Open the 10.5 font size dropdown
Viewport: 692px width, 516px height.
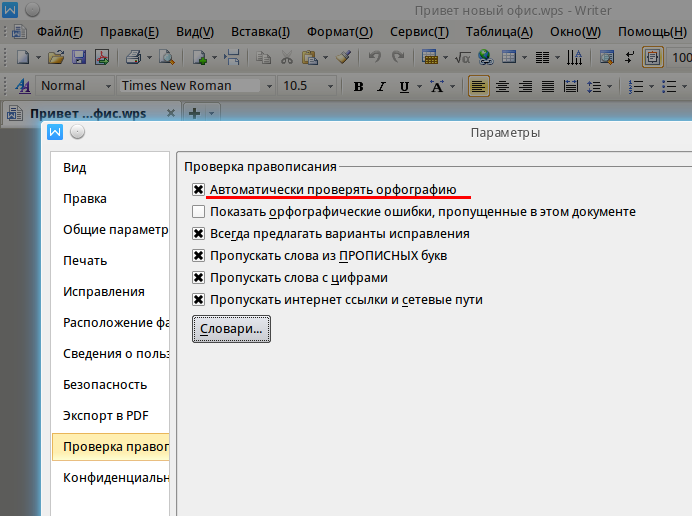pos(330,87)
